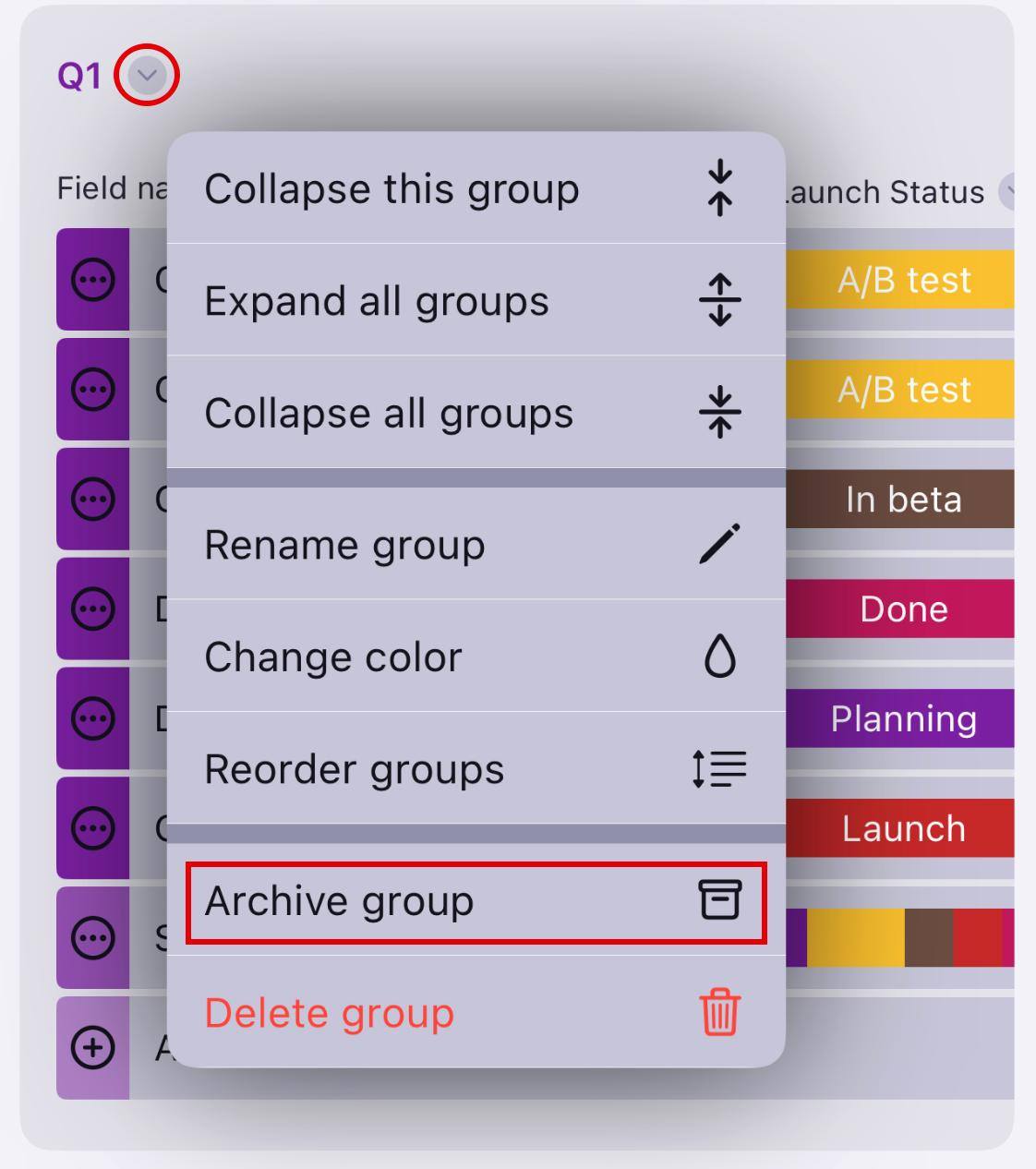
Task: Click the add row plus button
Action: click(x=93, y=1047)
